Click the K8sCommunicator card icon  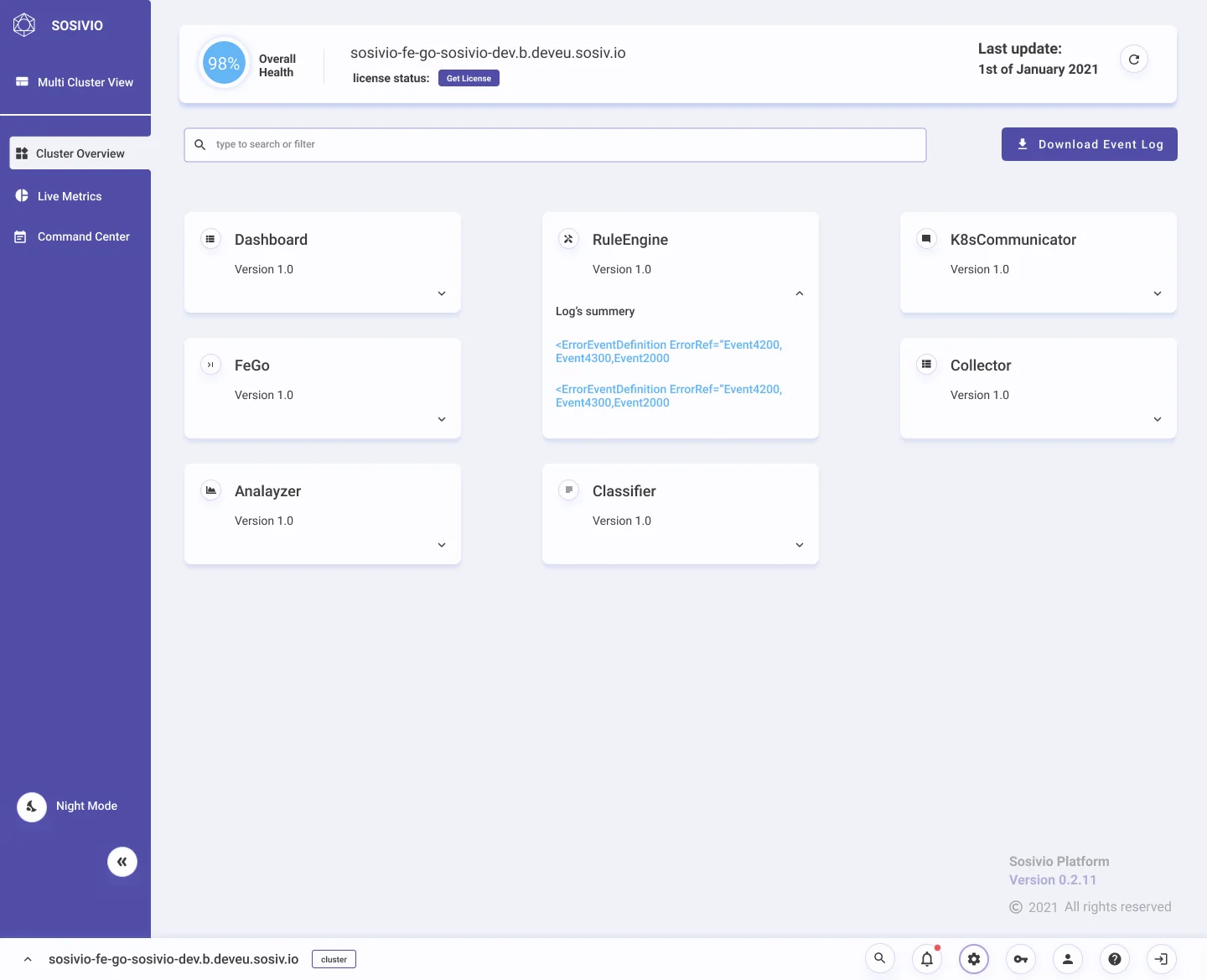pyautogui.click(x=926, y=239)
